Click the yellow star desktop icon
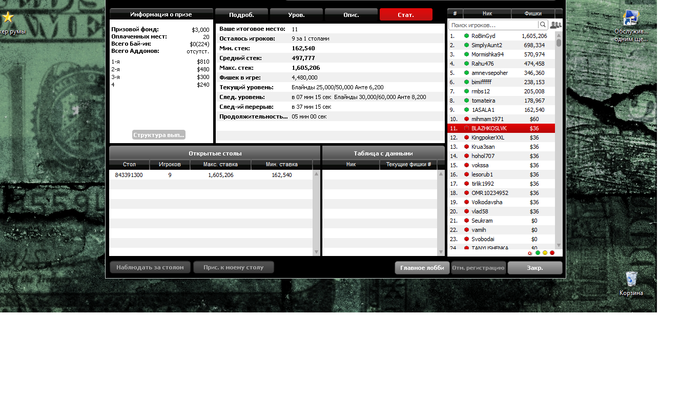This screenshot has width=700, height=394. point(8,17)
